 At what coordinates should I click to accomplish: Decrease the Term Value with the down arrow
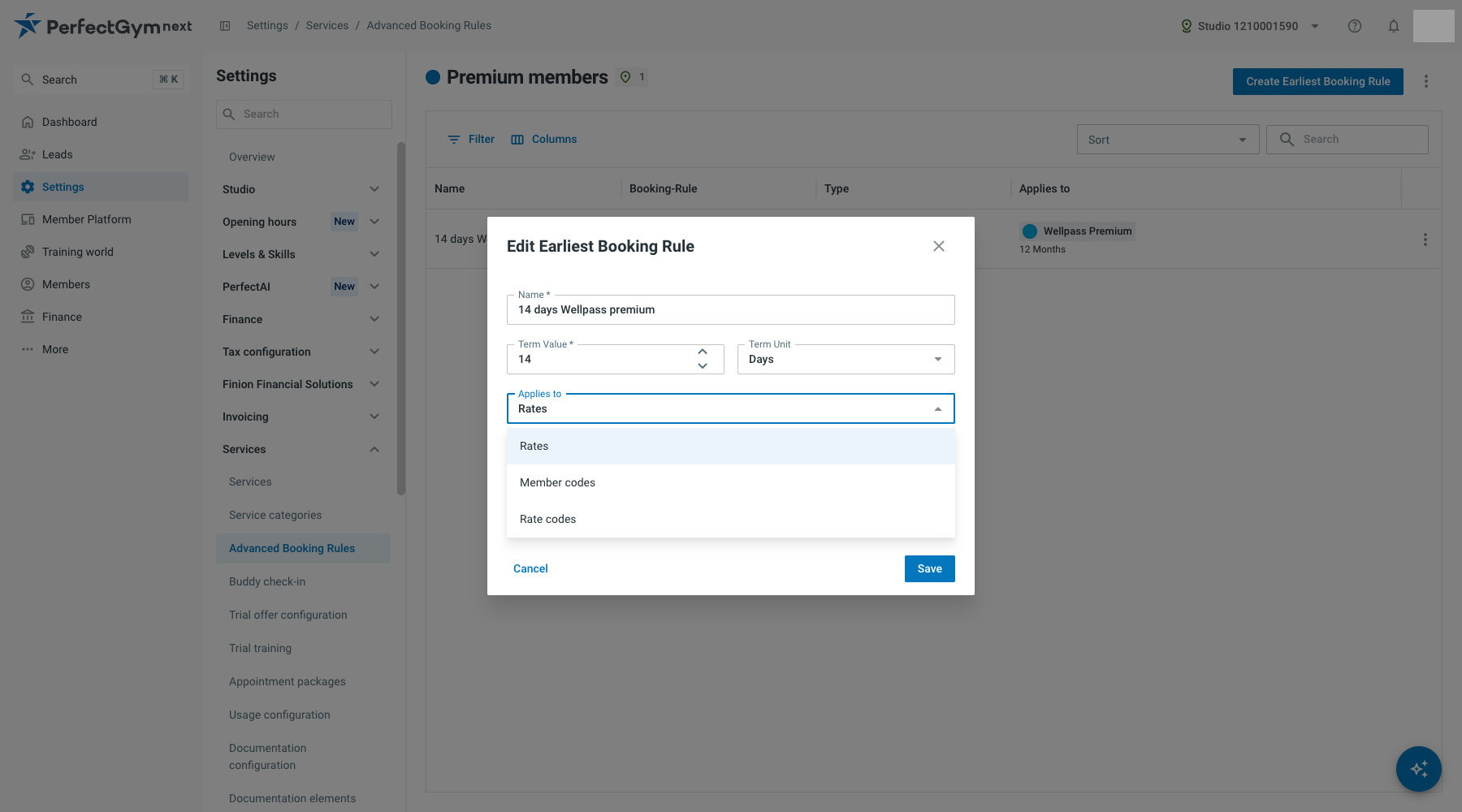point(703,366)
